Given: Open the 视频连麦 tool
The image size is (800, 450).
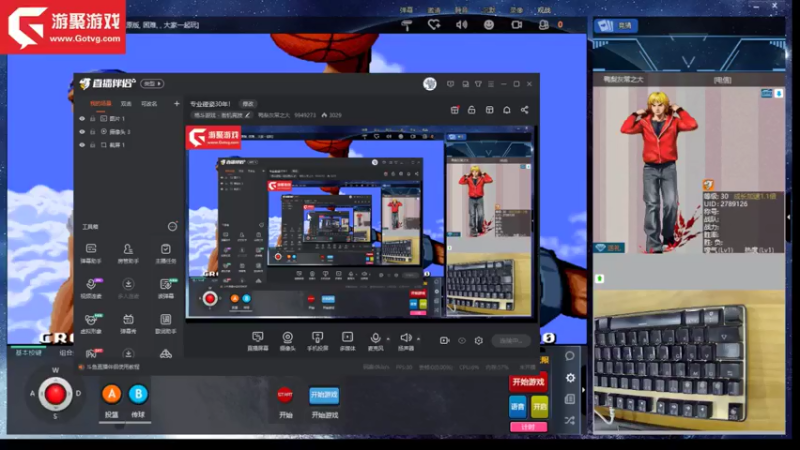Looking at the screenshot, I should pos(91,288).
